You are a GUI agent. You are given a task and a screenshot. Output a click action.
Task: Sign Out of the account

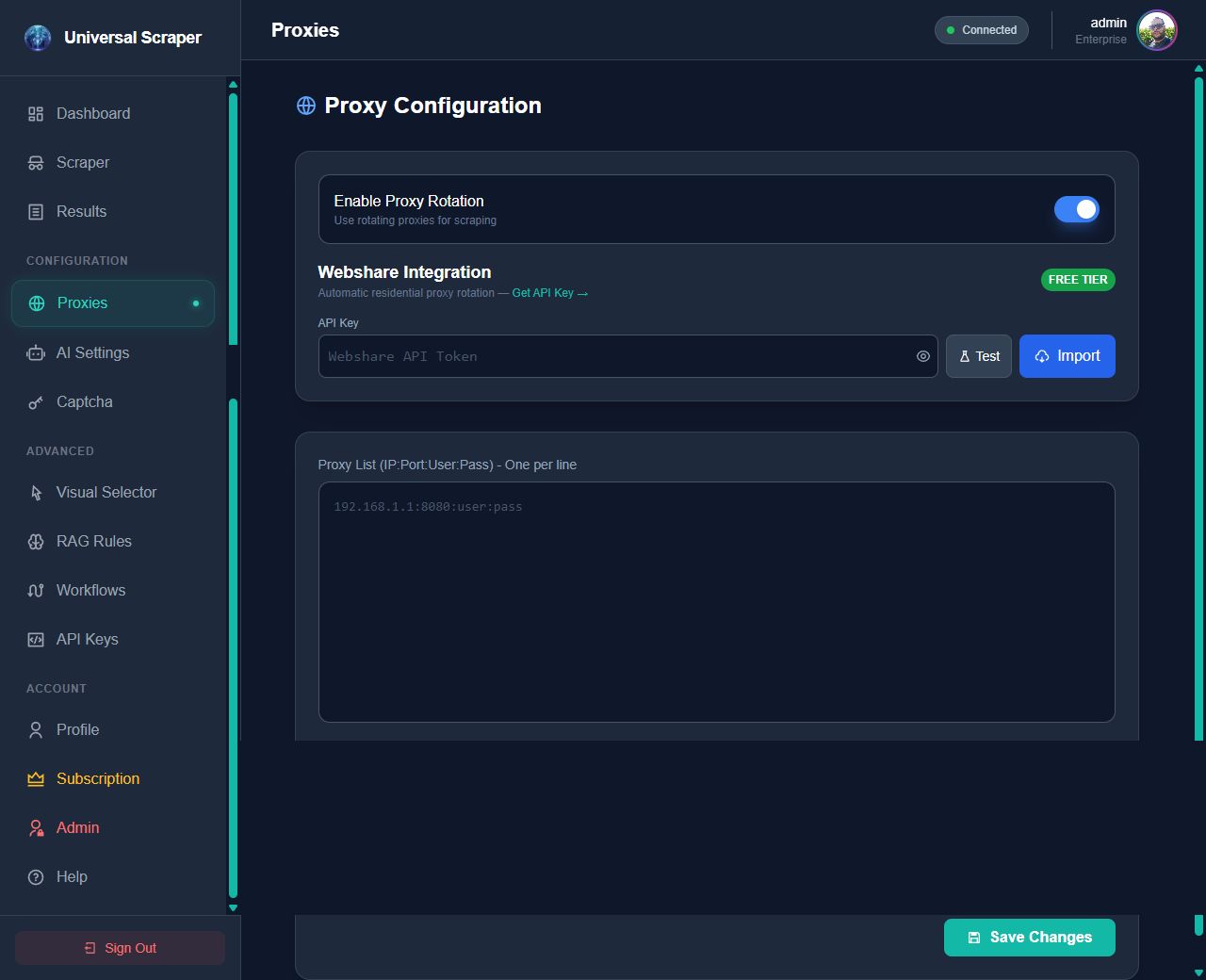pyautogui.click(x=120, y=948)
